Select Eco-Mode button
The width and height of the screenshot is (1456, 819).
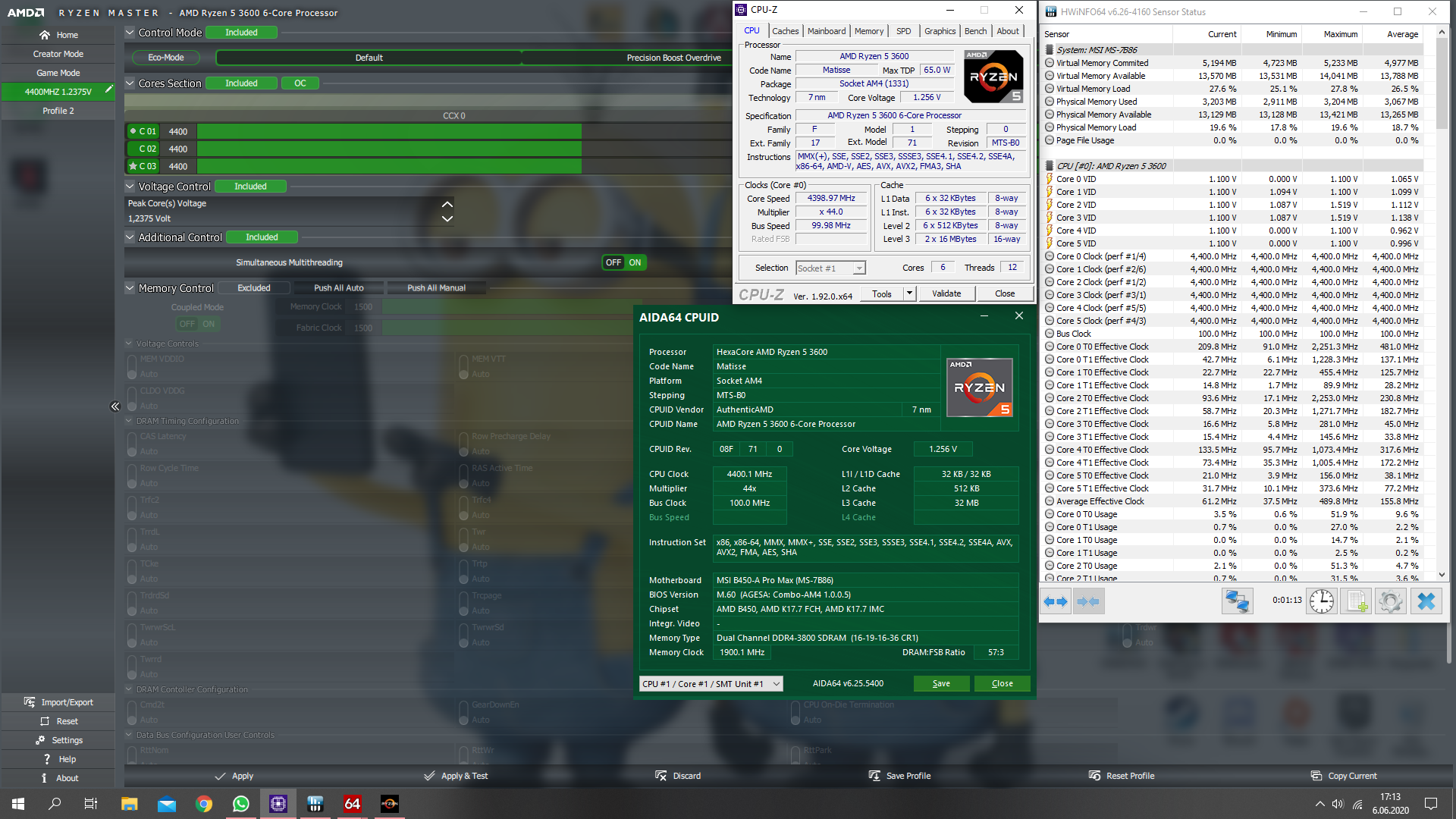165,58
